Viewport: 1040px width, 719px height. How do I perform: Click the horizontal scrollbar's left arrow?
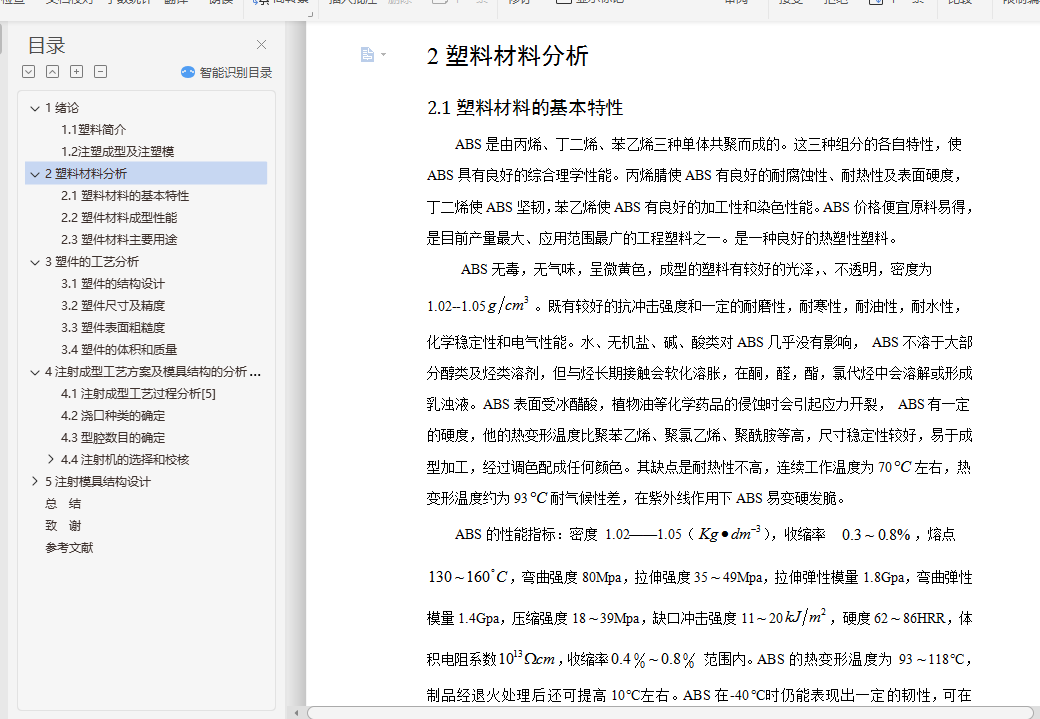click(x=296, y=713)
